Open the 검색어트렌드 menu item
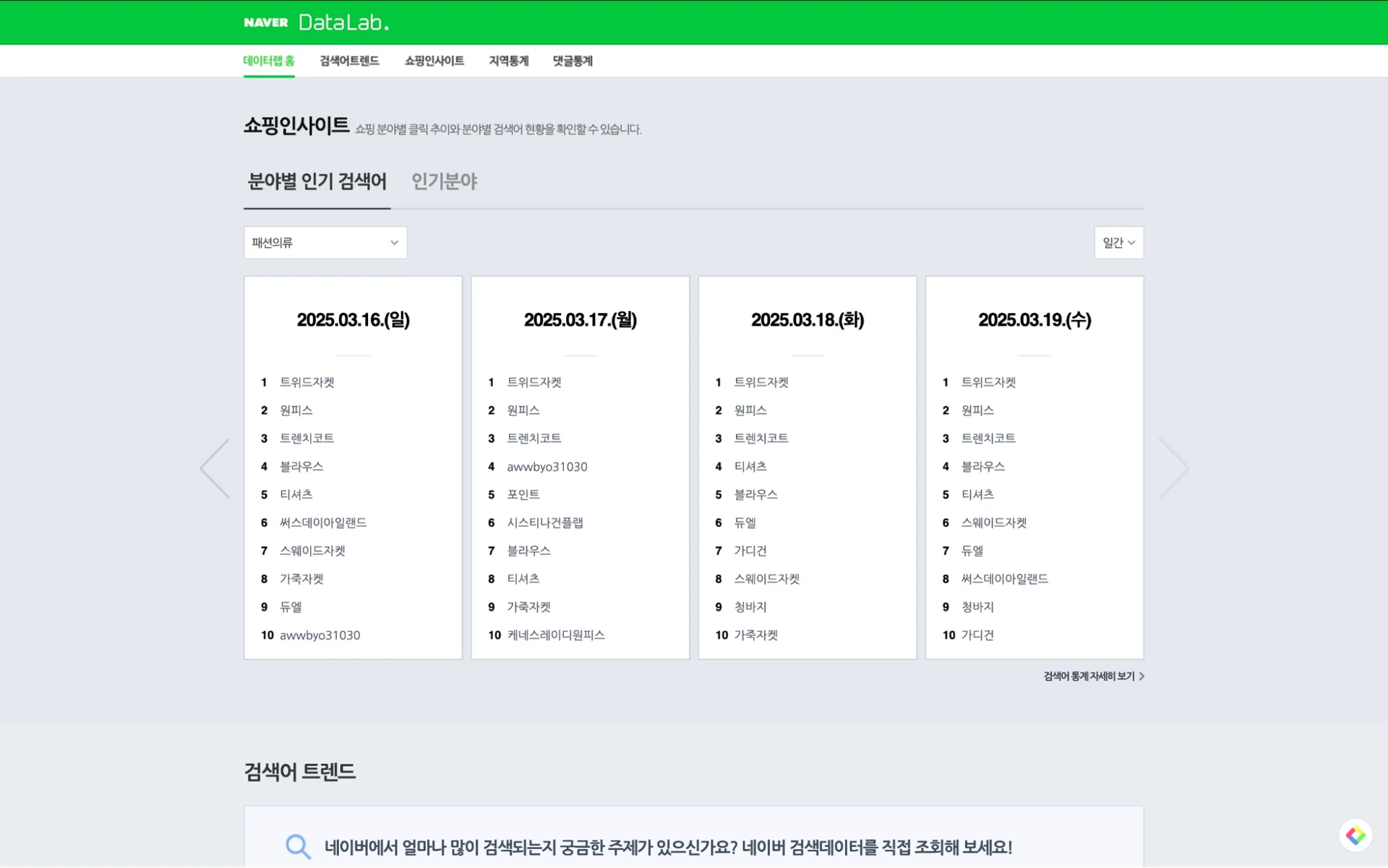Viewport: 1388px width, 868px height. tap(349, 61)
